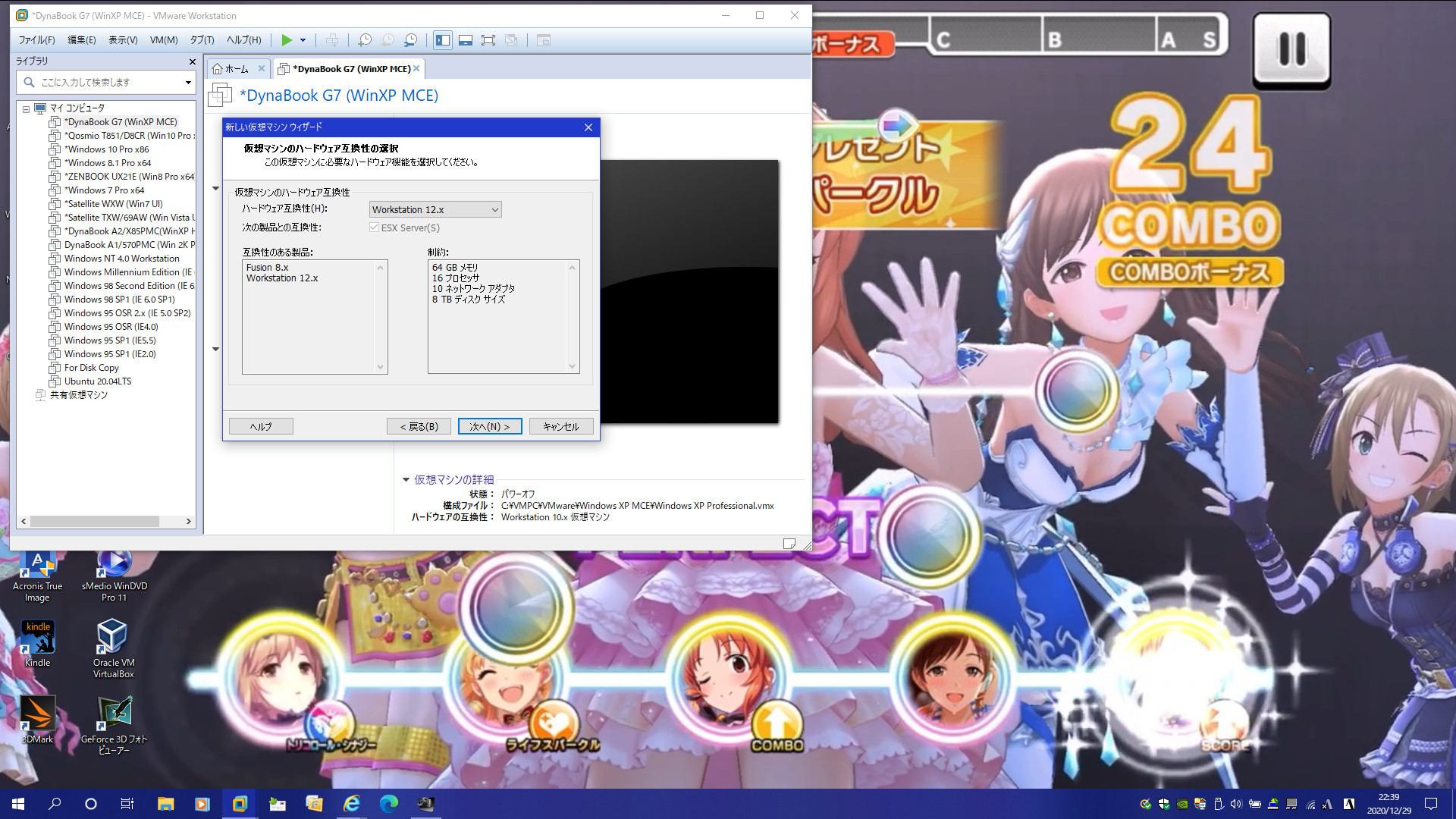Toggle the ESX Server(S) checkbox
1456x819 pixels.
[374, 227]
